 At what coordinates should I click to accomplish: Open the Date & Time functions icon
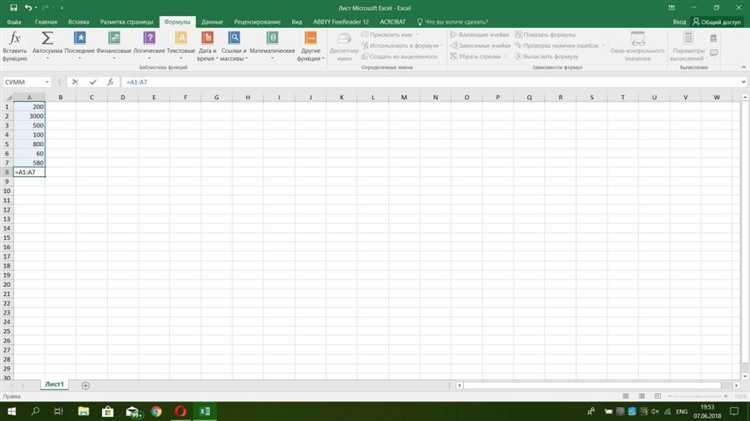207,38
